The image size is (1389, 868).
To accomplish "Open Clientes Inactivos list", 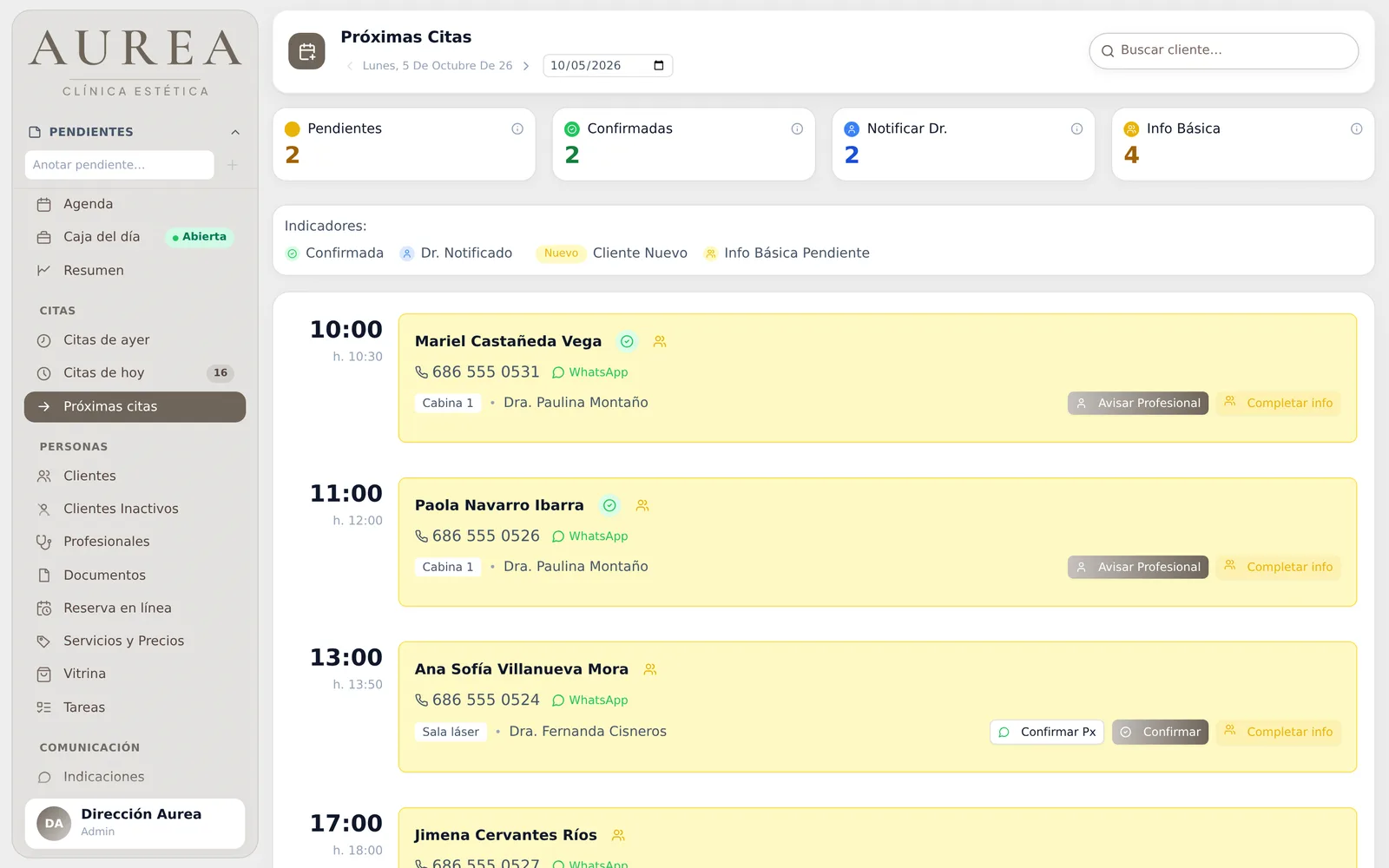I will (x=135, y=509).
